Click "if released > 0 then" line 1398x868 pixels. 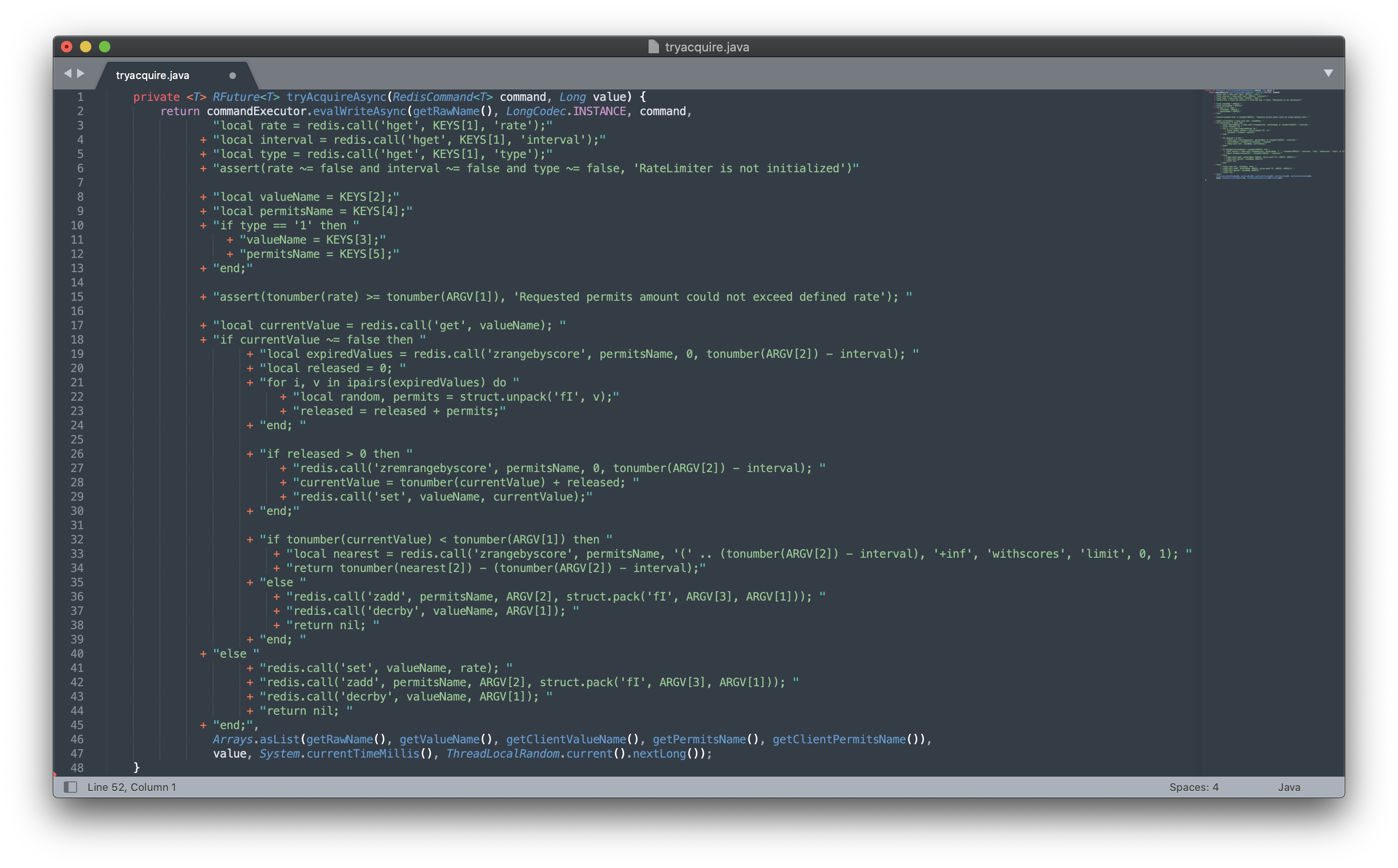pyautogui.click(x=336, y=454)
